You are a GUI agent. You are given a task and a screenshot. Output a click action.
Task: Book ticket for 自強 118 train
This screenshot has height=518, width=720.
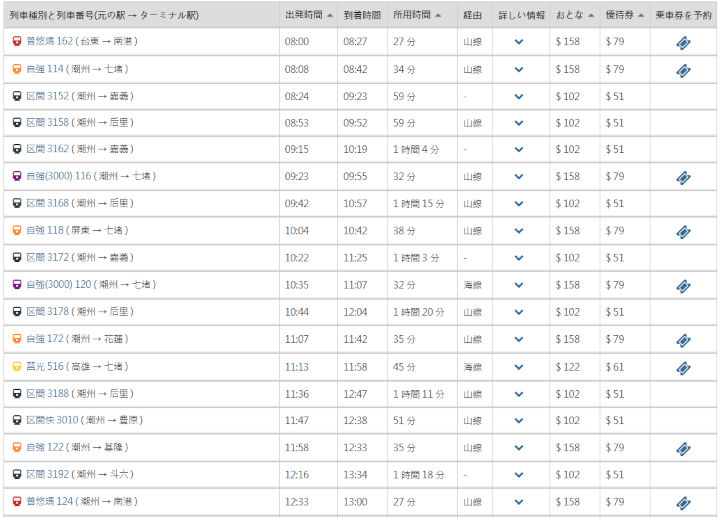(683, 231)
